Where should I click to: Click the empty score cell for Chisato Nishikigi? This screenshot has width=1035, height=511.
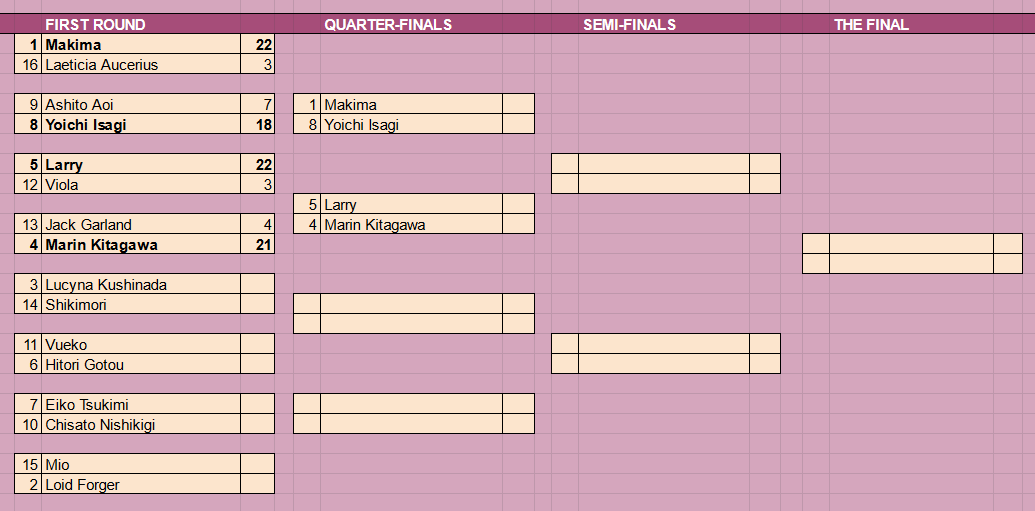pyautogui.click(x=257, y=424)
